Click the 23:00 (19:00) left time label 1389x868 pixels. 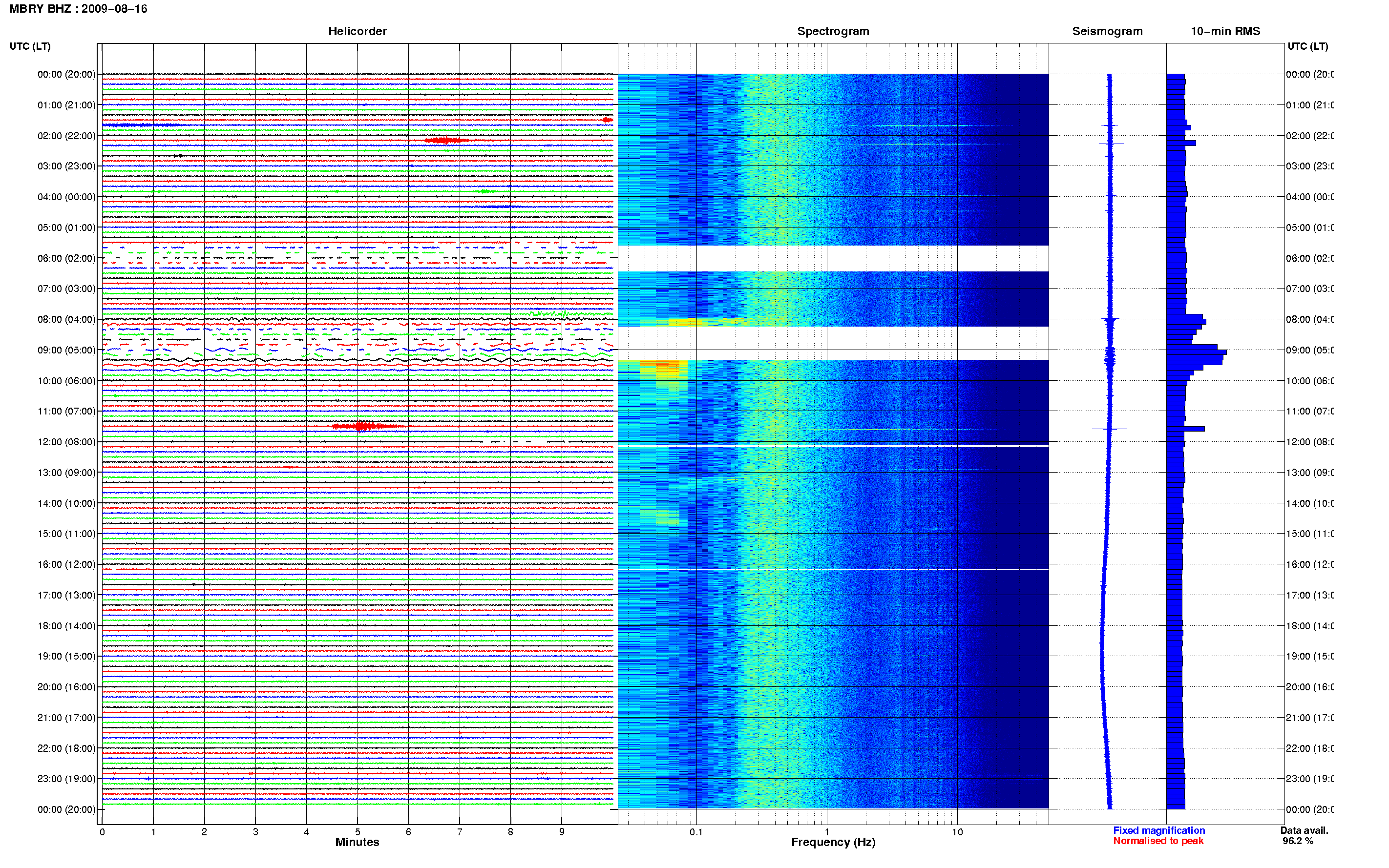66,779
